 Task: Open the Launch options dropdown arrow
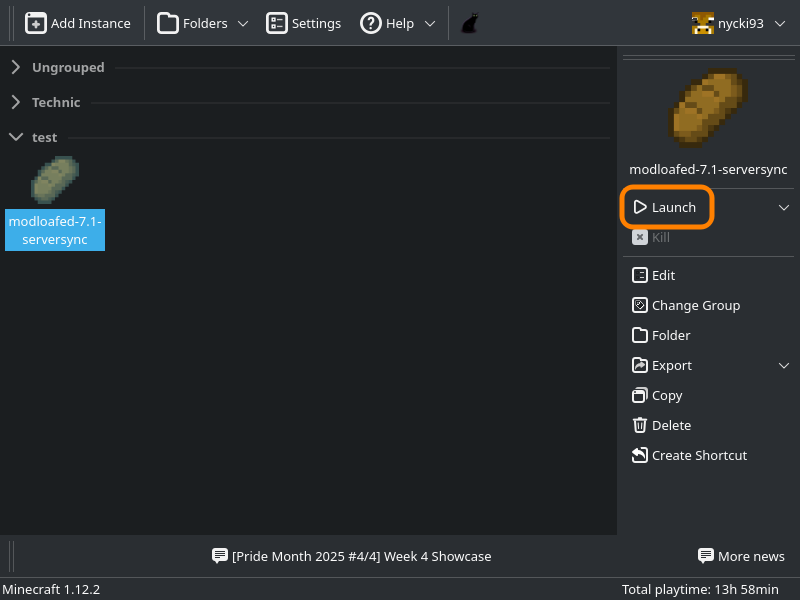click(784, 207)
